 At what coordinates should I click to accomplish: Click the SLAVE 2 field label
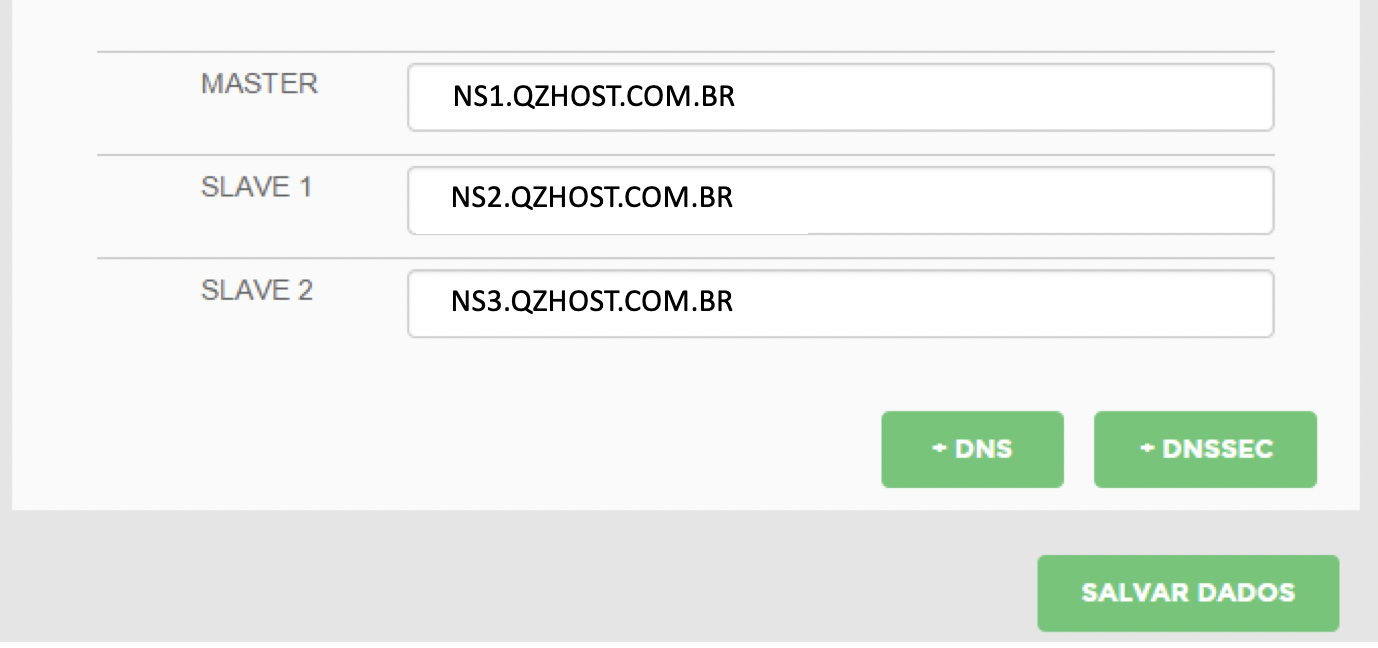point(257,290)
